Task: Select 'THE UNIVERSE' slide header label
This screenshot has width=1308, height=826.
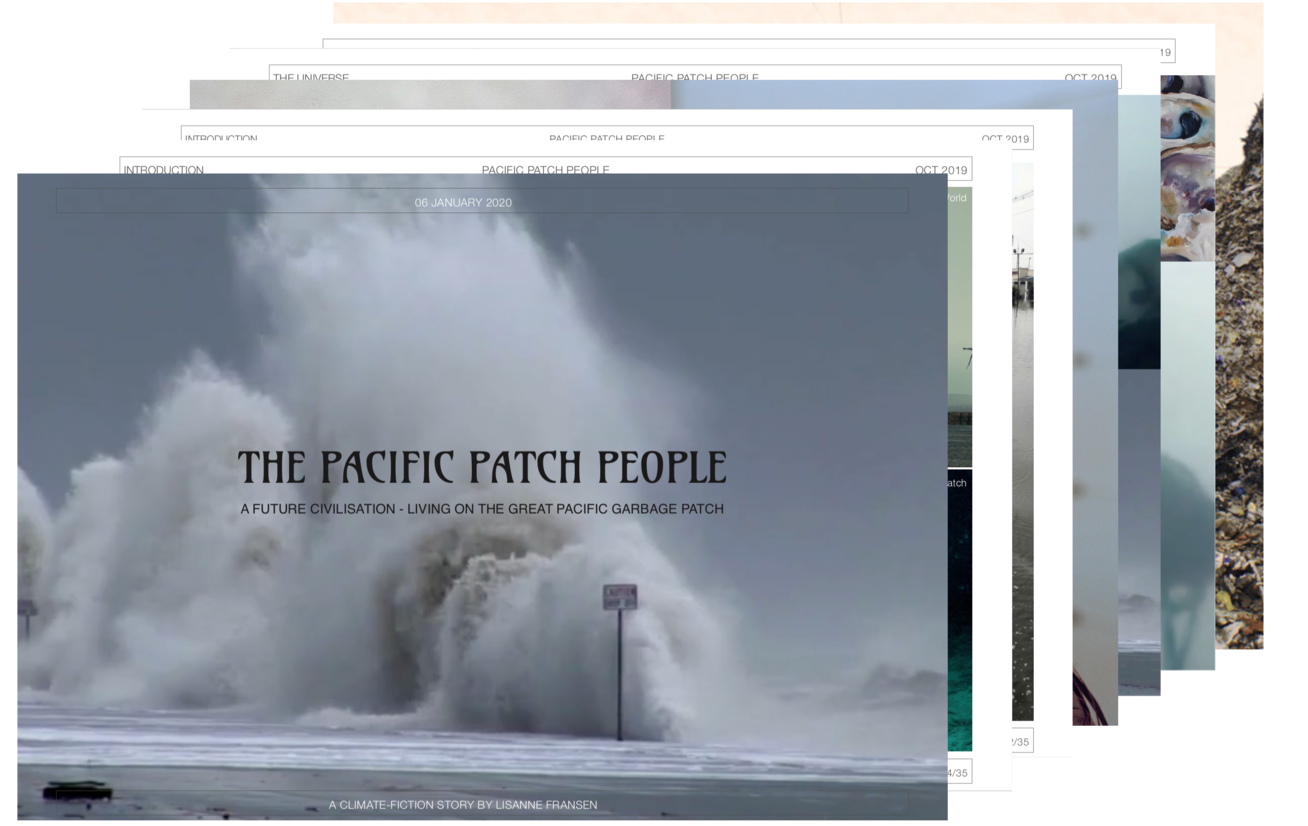Action: pos(311,77)
